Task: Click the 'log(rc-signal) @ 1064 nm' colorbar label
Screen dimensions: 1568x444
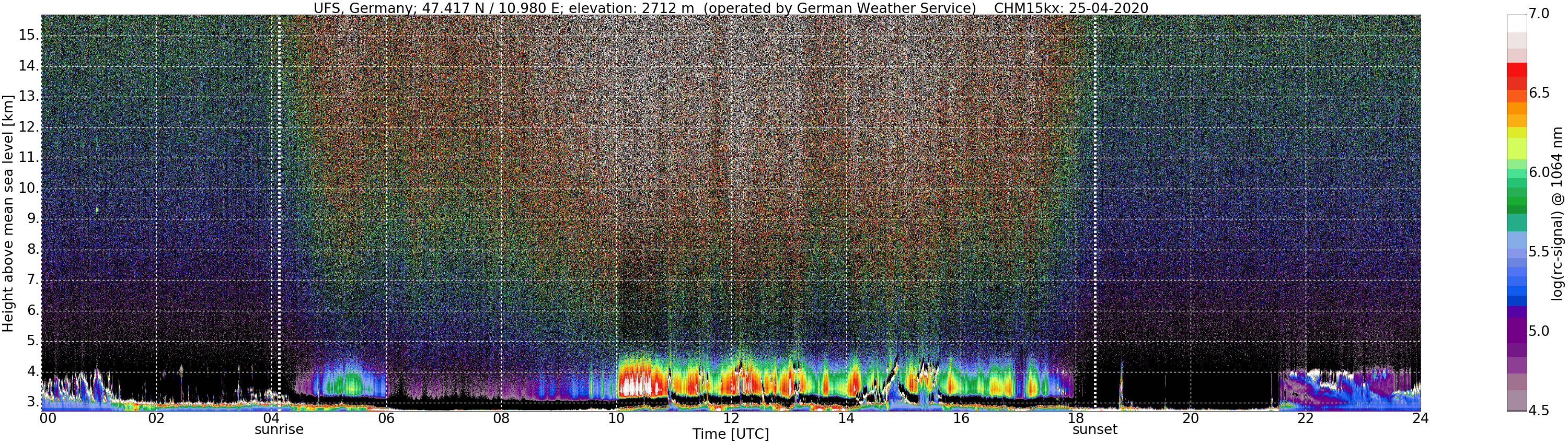Action: click(x=1557, y=213)
